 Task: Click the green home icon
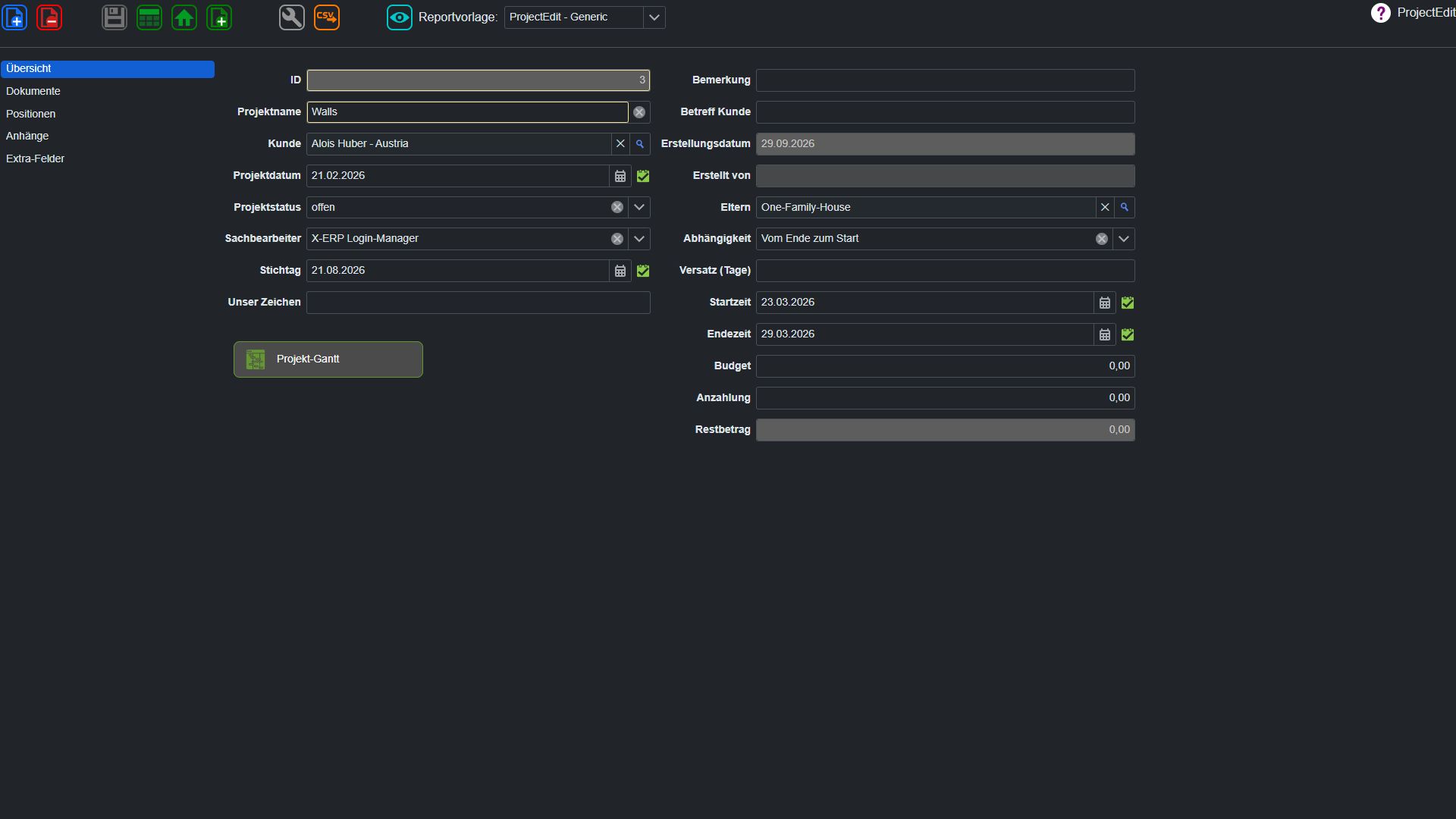(x=184, y=17)
